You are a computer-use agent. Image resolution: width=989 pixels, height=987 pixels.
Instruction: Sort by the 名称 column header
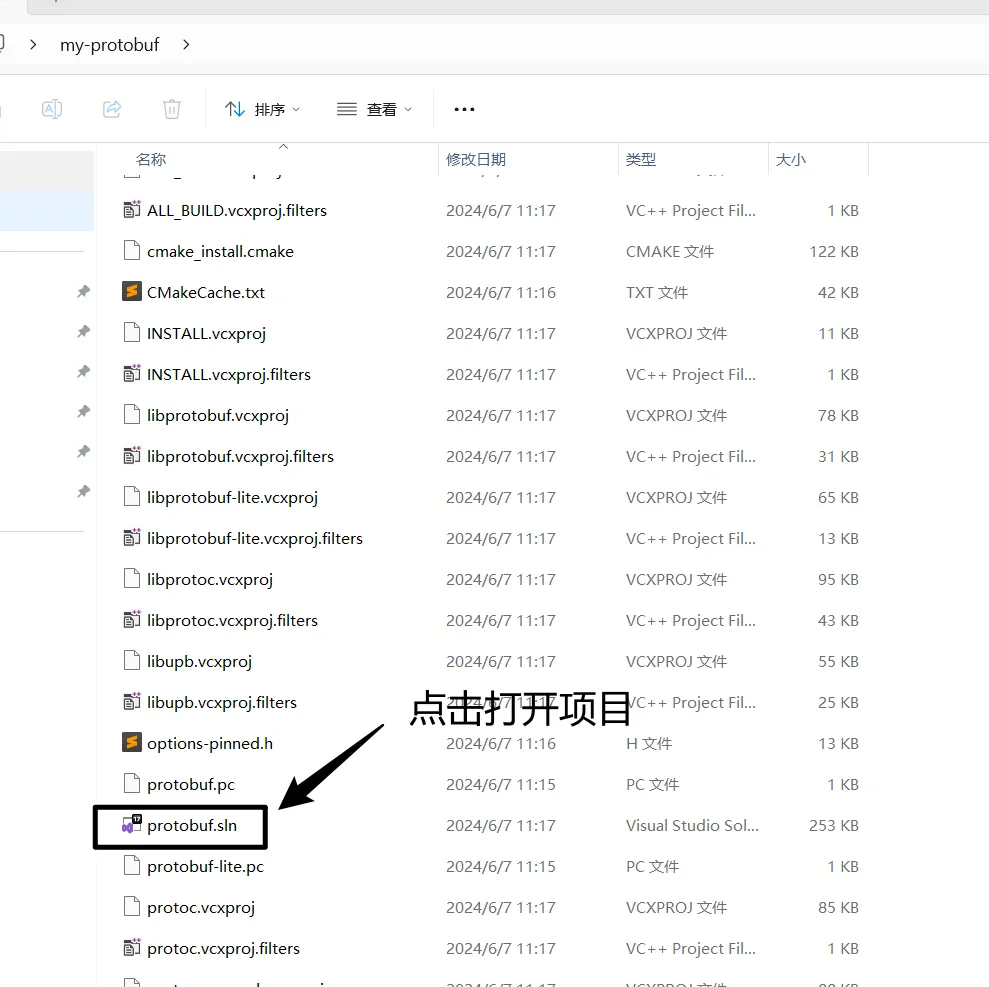tap(151, 160)
